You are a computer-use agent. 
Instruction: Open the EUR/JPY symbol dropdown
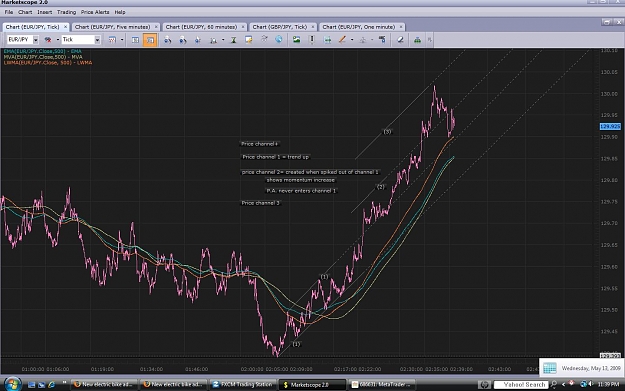pos(36,39)
